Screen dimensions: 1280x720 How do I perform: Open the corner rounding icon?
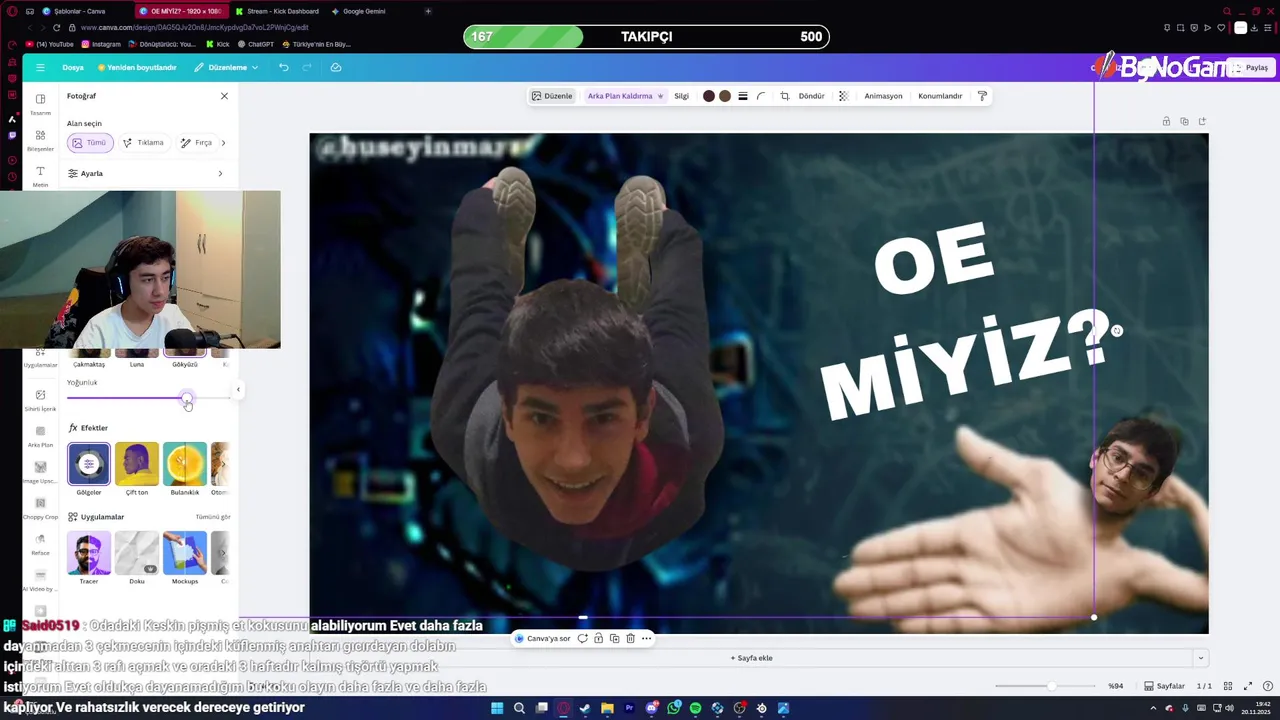tap(761, 96)
